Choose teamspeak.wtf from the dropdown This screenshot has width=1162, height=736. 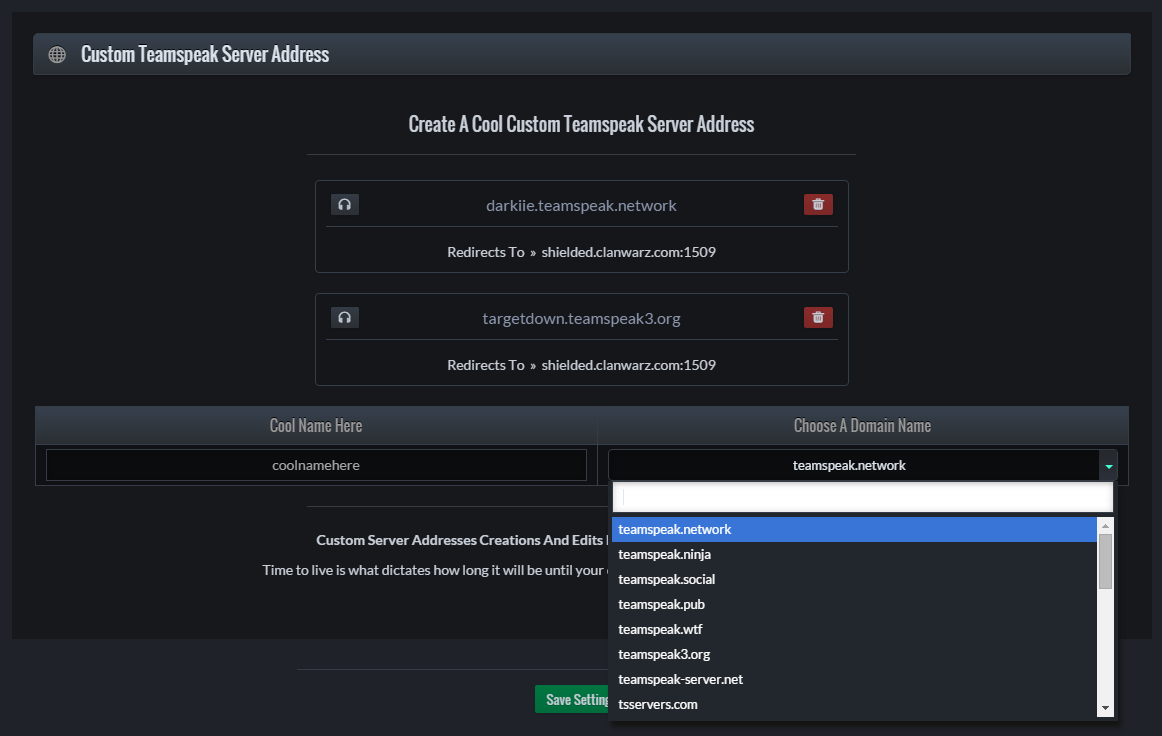[x=854, y=629]
